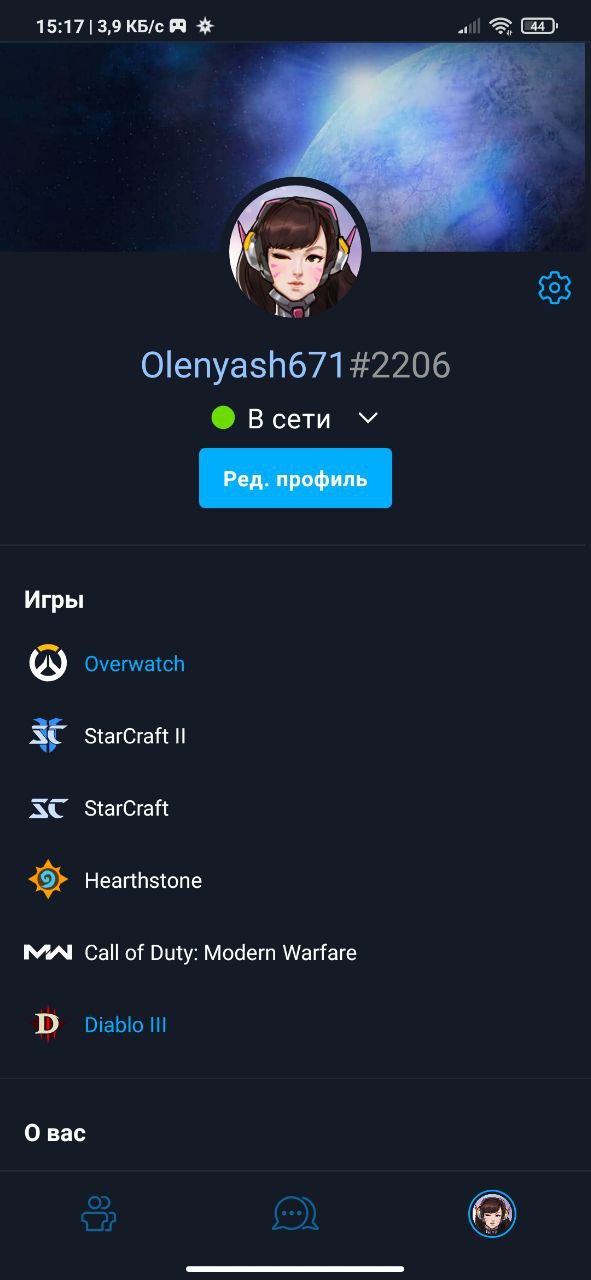Open the Overwatch game link

pos(134,664)
